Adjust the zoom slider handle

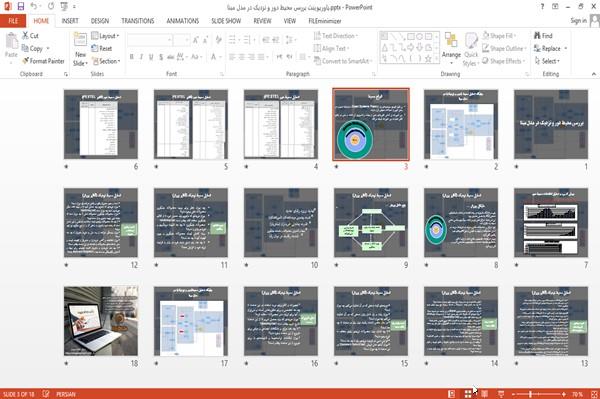530,394
